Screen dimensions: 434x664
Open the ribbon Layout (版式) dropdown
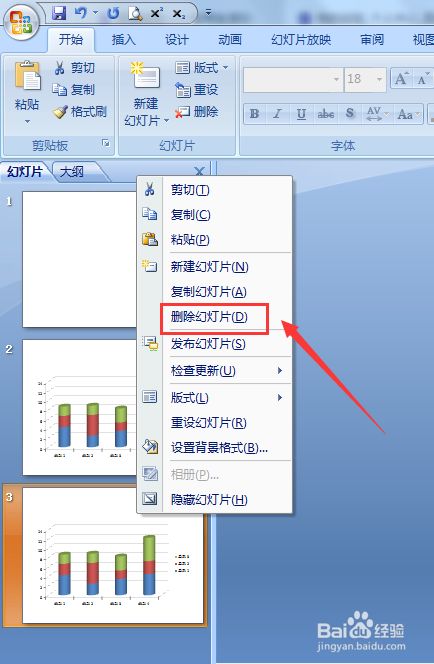[x=202, y=68]
